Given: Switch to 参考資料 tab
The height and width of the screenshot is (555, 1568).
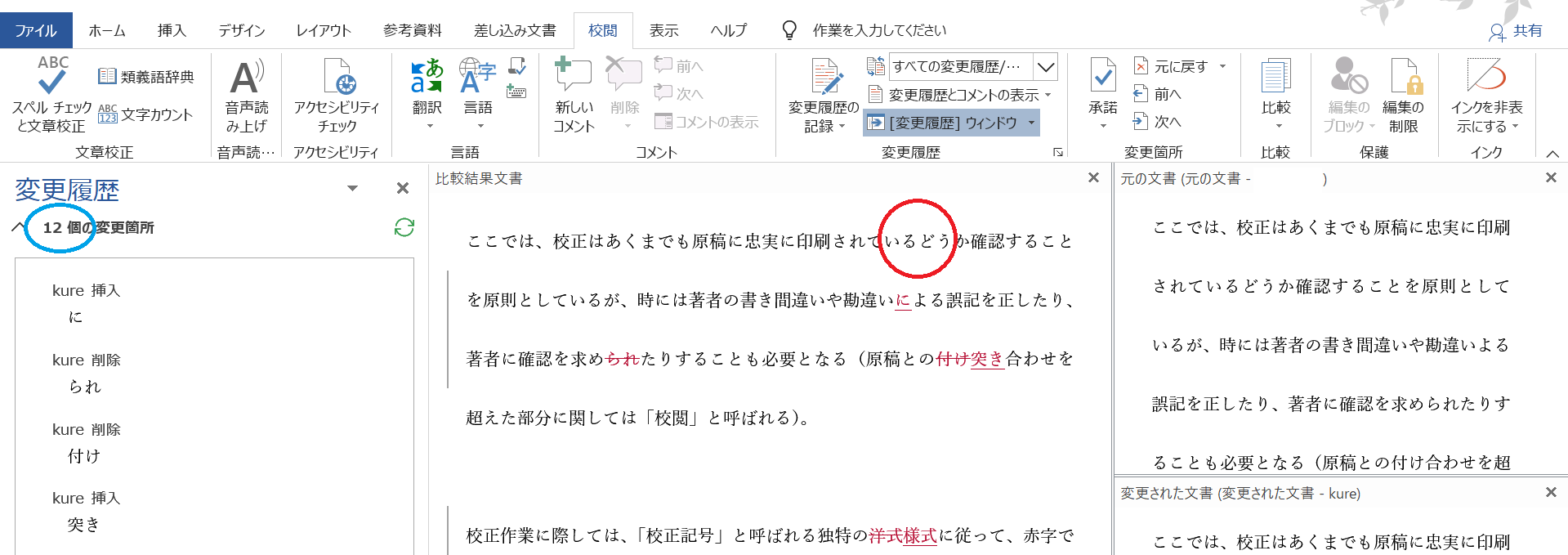Looking at the screenshot, I should point(413,30).
